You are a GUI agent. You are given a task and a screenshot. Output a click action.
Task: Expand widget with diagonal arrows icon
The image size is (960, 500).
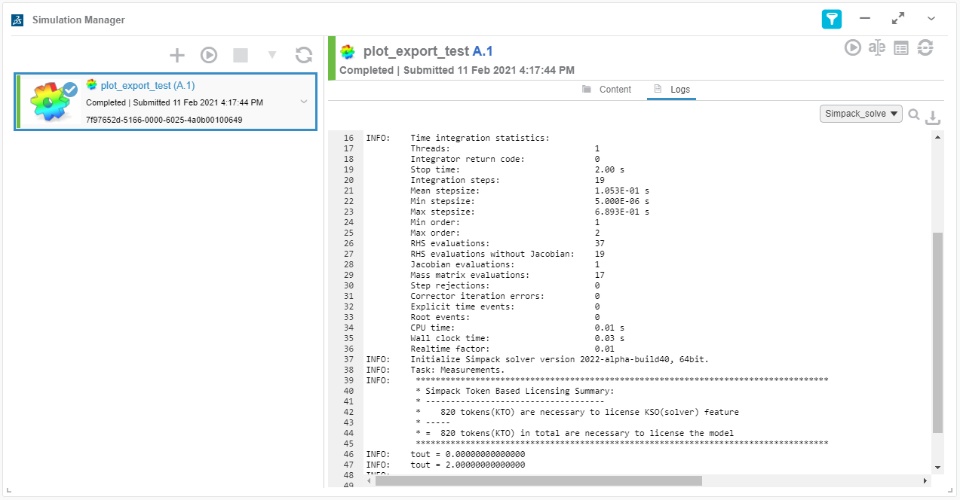point(898,19)
